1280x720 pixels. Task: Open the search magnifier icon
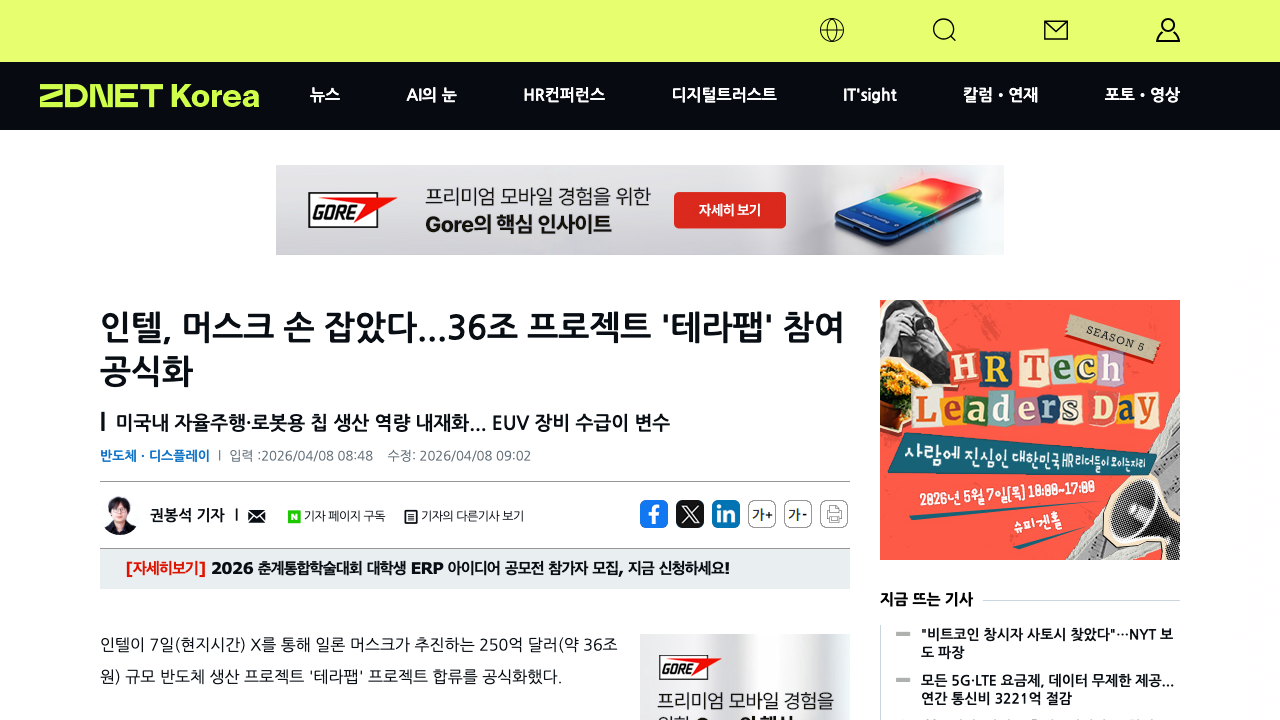[x=944, y=30]
